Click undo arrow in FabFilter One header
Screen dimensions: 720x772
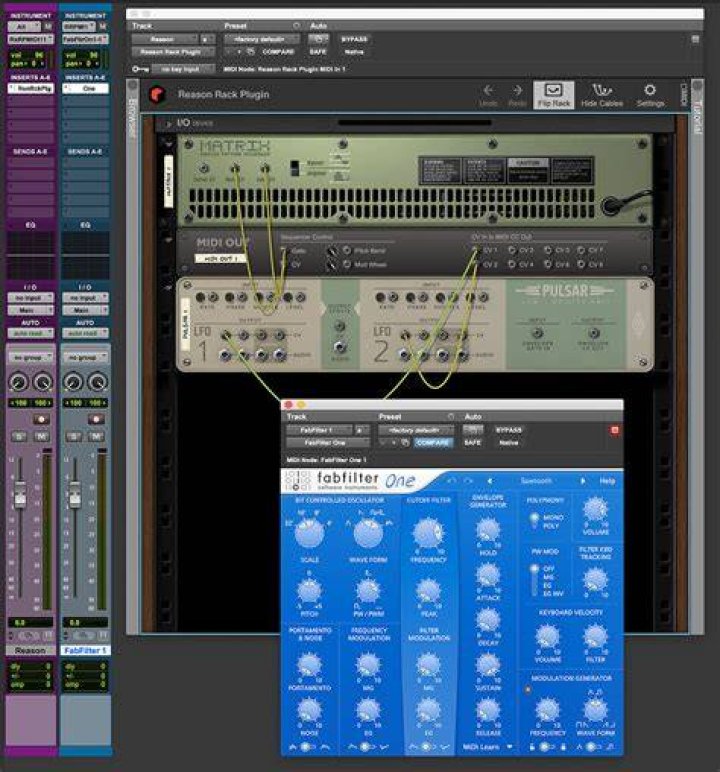coord(452,481)
